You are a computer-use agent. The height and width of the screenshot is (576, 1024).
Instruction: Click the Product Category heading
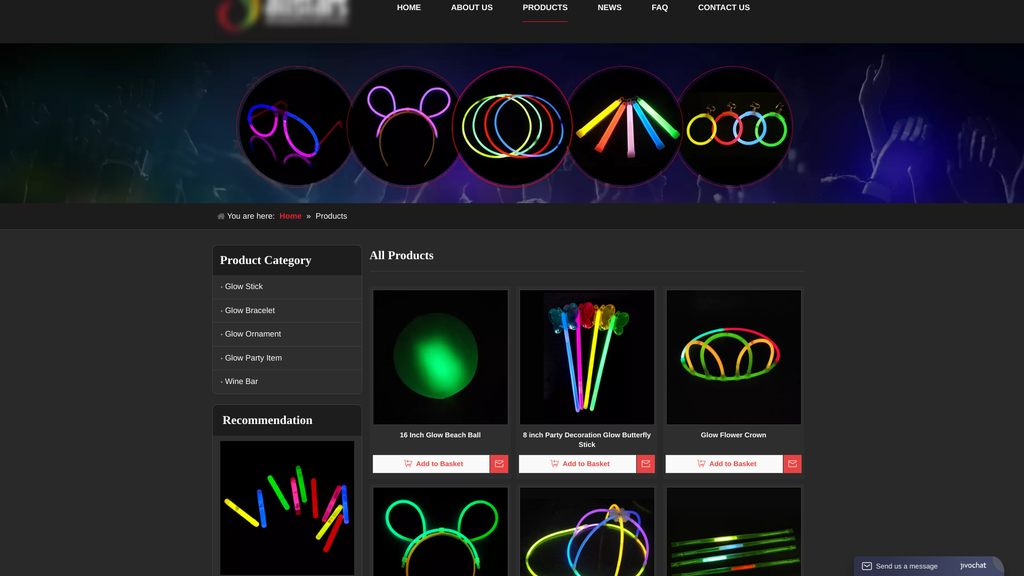(266, 261)
